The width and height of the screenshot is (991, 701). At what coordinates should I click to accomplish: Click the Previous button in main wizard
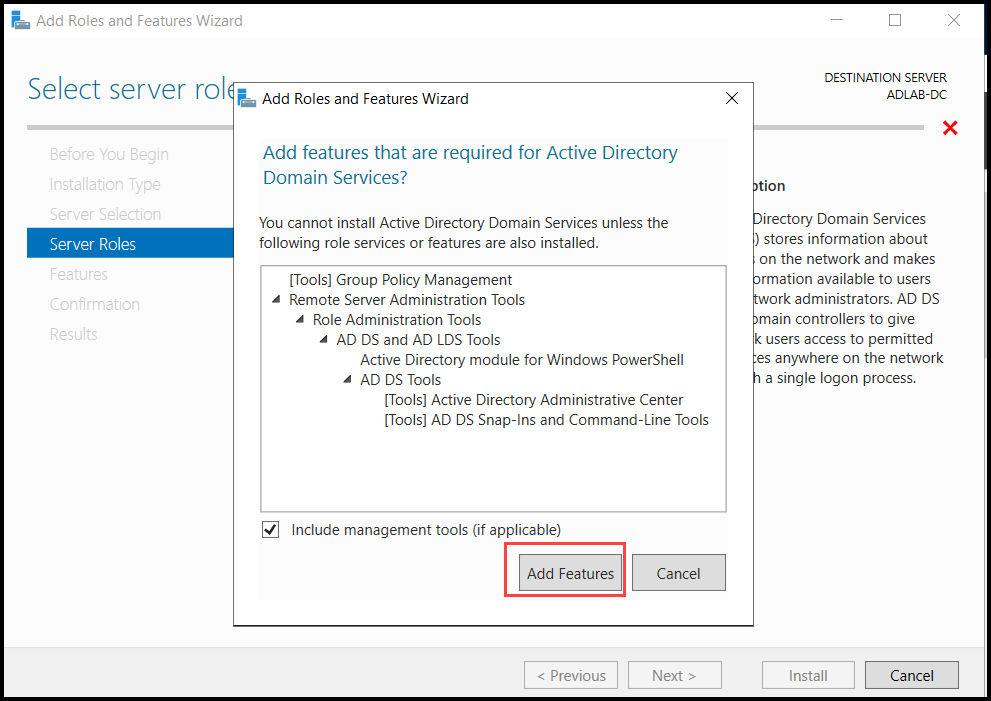571,675
